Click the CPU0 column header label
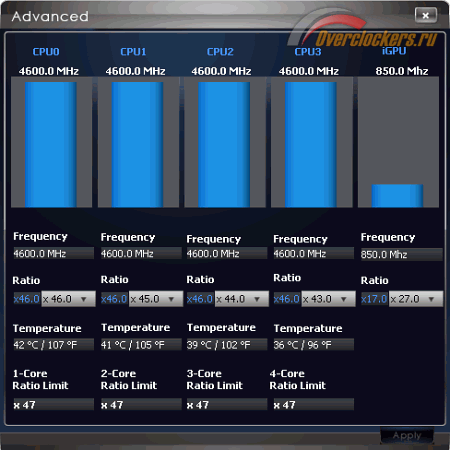 coord(46,52)
